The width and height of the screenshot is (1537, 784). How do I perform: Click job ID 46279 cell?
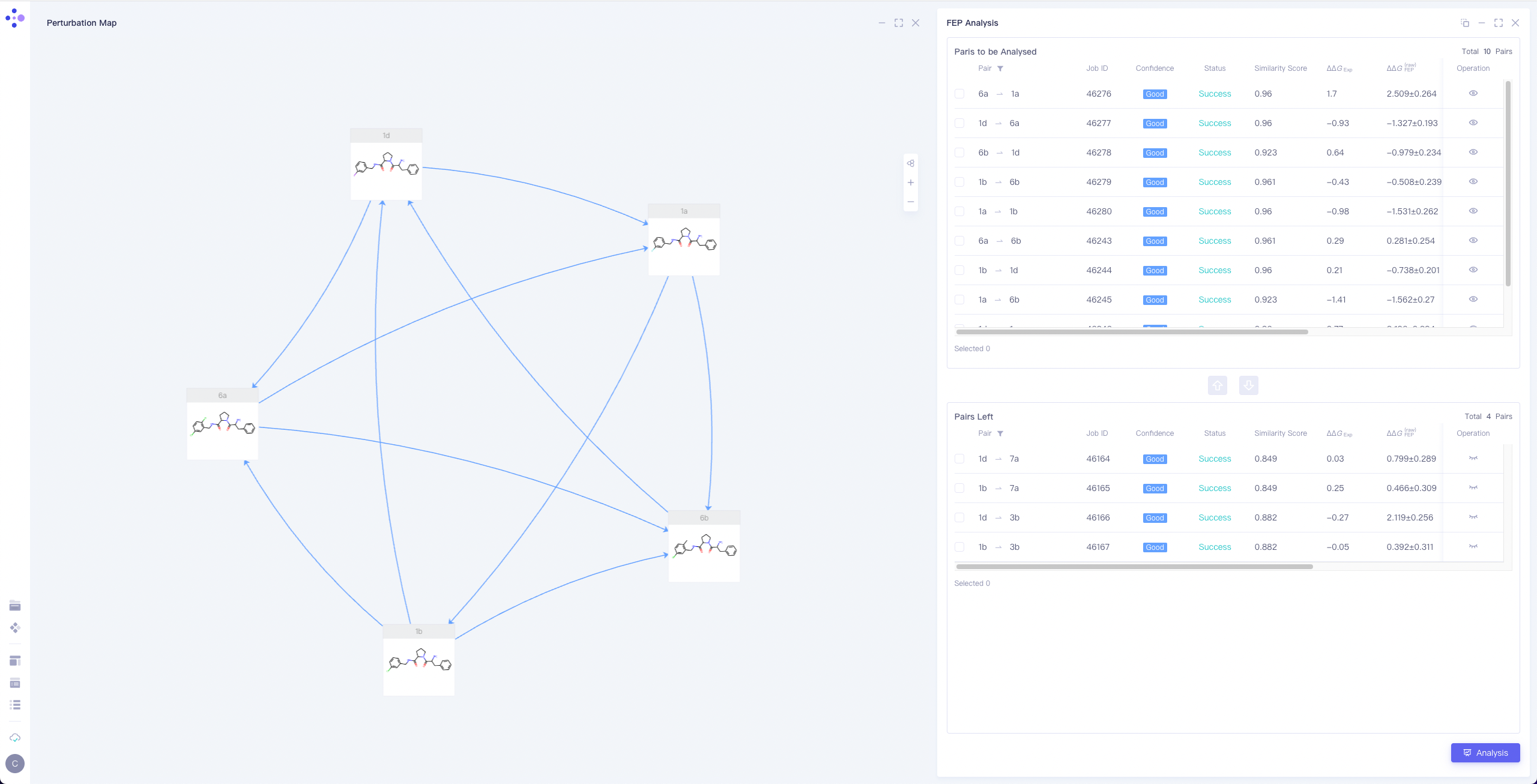[x=1099, y=182]
